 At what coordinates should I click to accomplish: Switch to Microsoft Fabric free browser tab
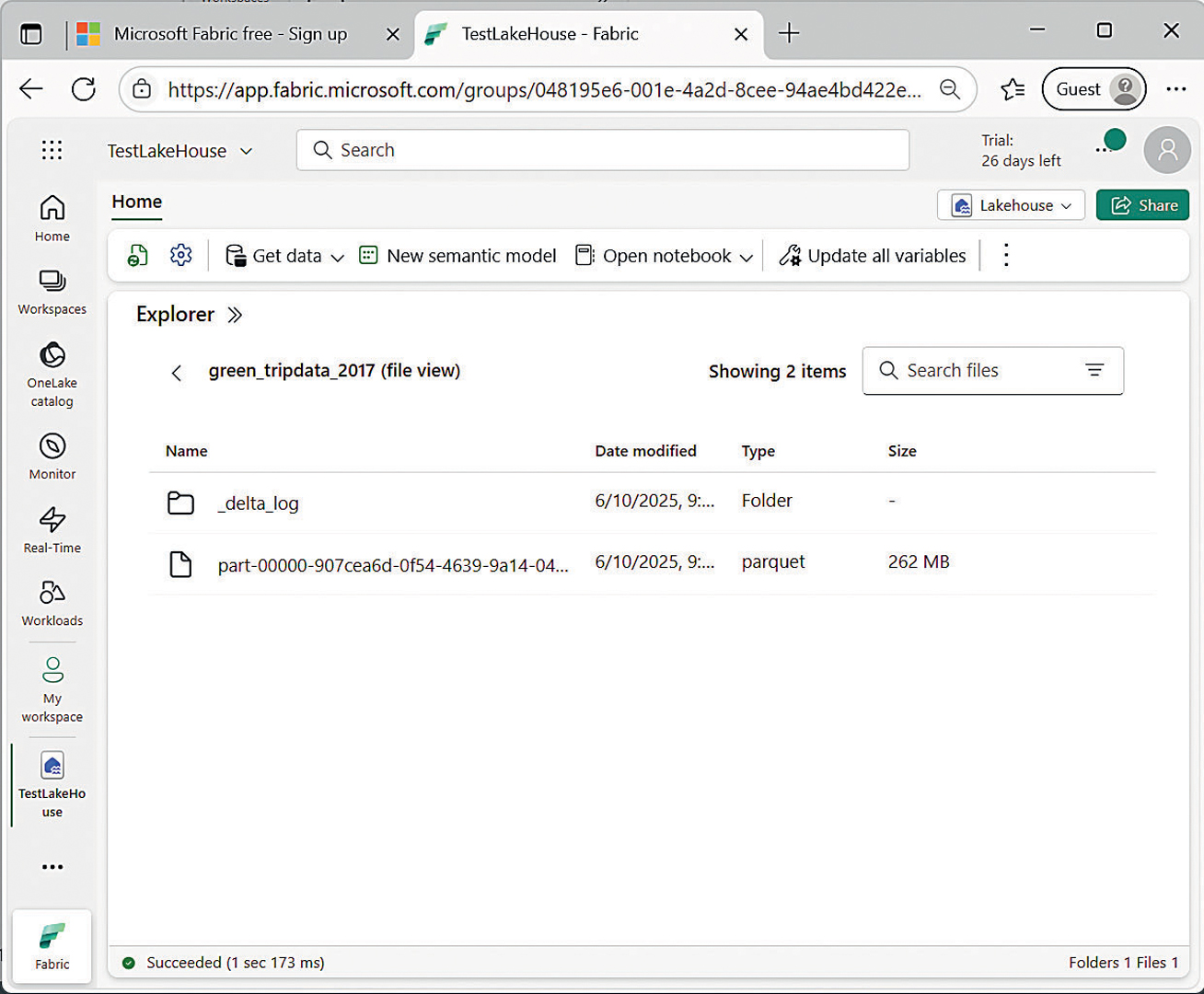pyautogui.click(x=230, y=34)
